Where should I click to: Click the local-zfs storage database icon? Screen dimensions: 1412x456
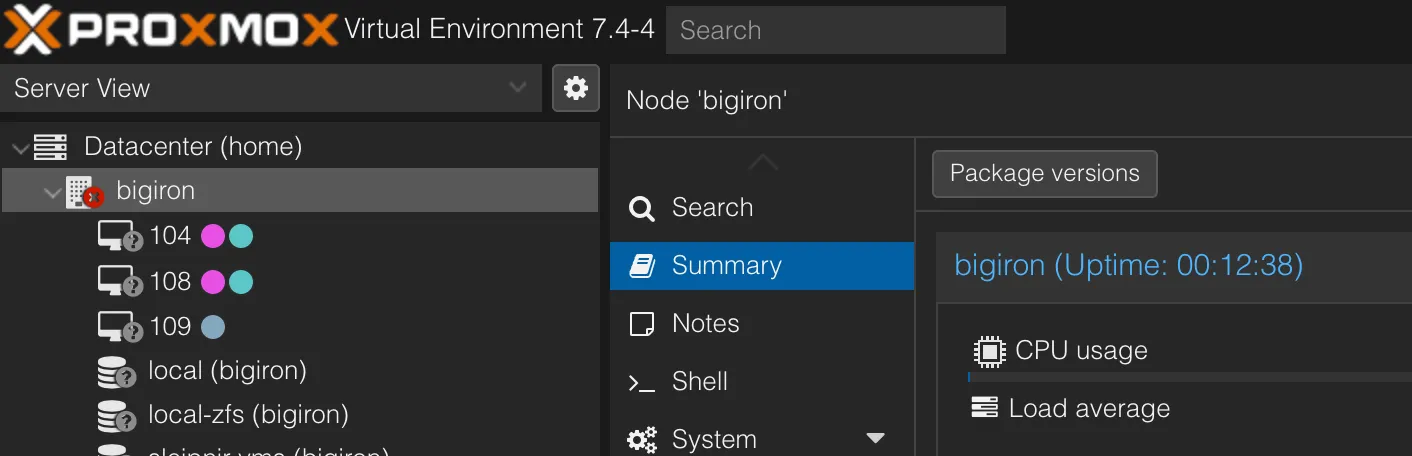(x=117, y=415)
